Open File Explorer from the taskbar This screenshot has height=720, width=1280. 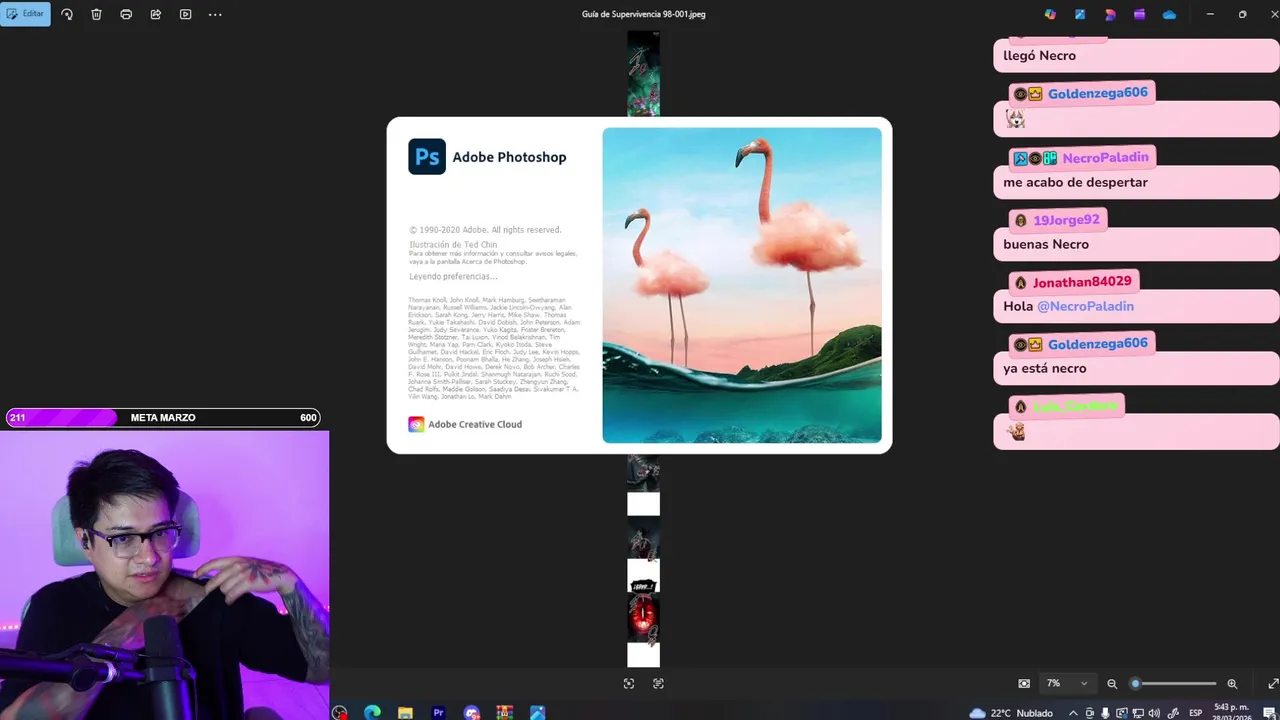(405, 713)
